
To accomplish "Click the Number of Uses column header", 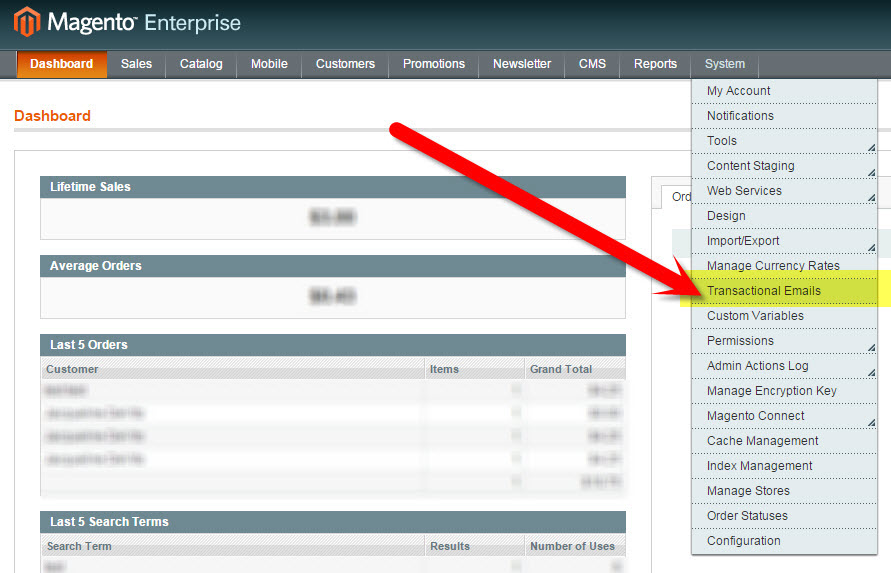I will click(x=575, y=546).
